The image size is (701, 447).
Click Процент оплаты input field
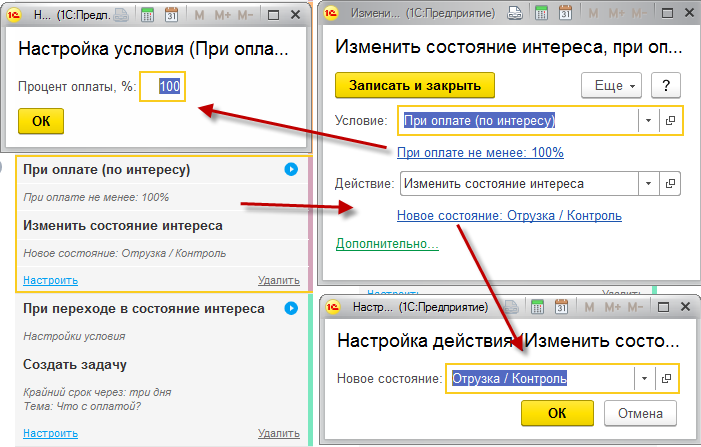162,86
